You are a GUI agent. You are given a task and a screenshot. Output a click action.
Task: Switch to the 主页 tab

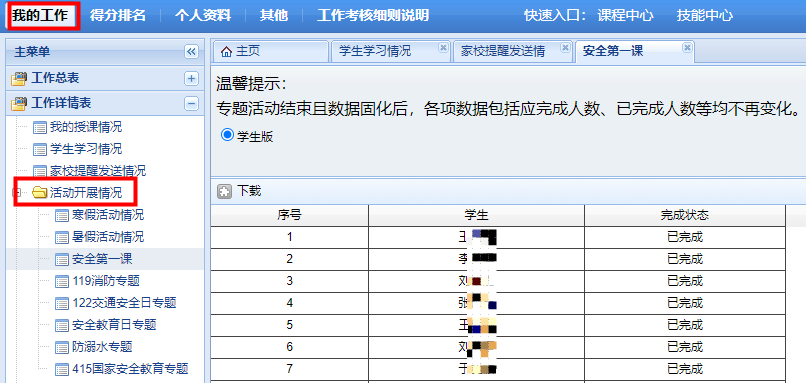click(270, 51)
